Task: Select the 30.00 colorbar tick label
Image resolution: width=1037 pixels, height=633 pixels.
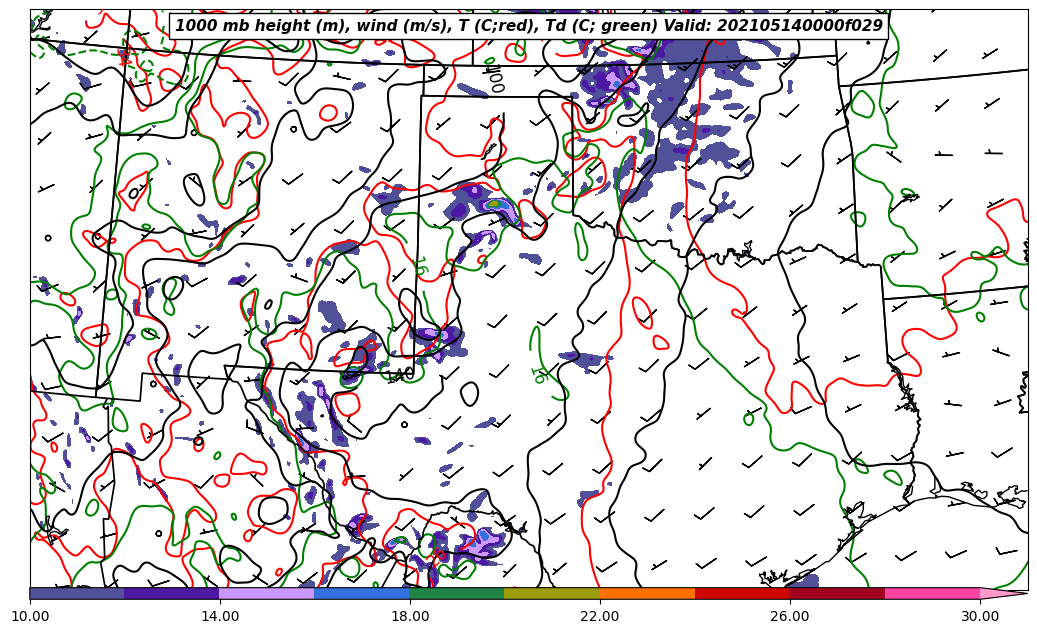Action: click(980, 616)
